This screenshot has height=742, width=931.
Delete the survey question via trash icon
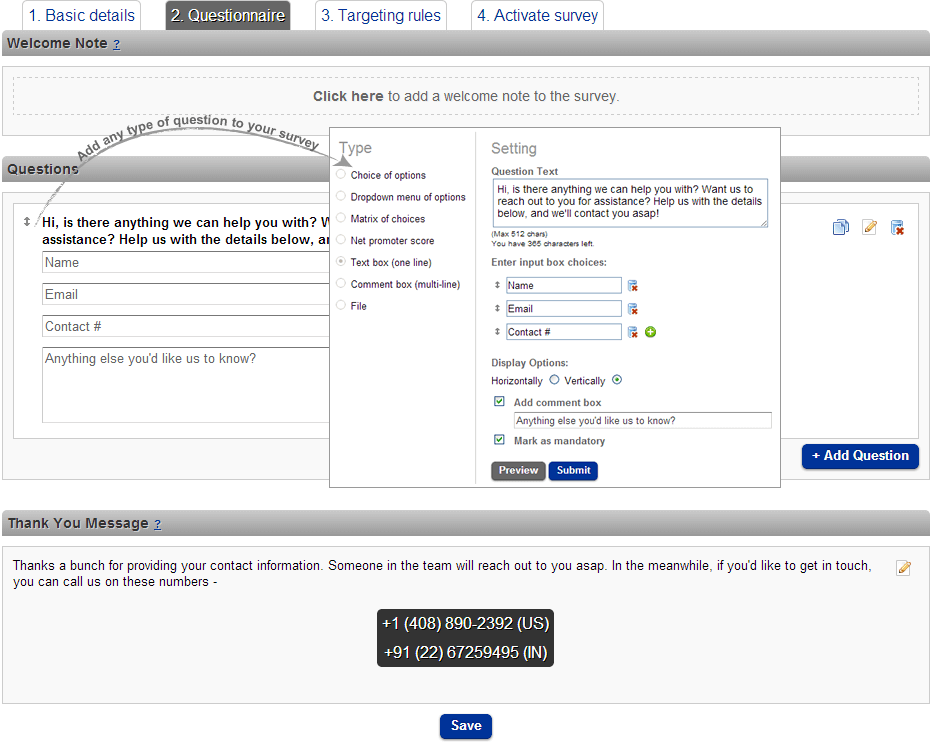pyautogui.click(x=897, y=227)
